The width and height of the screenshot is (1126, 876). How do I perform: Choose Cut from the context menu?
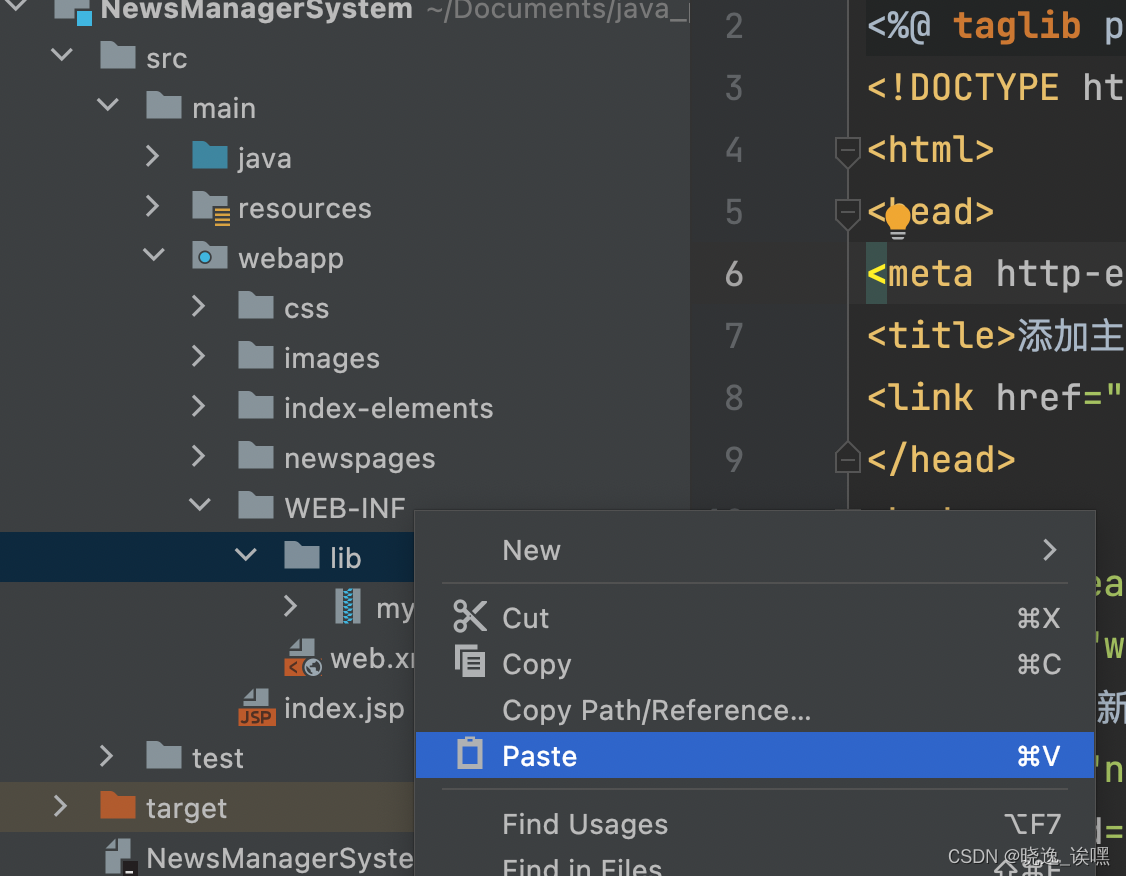coord(755,618)
